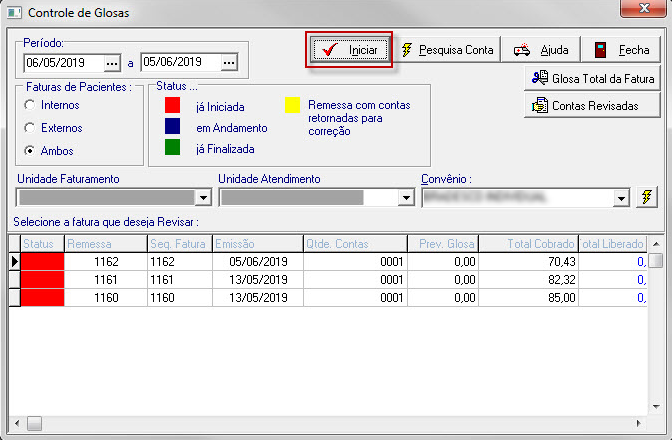Image resolution: width=672 pixels, height=440 pixels.
Task: Click the Status column header
Action: [x=42, y=244]
